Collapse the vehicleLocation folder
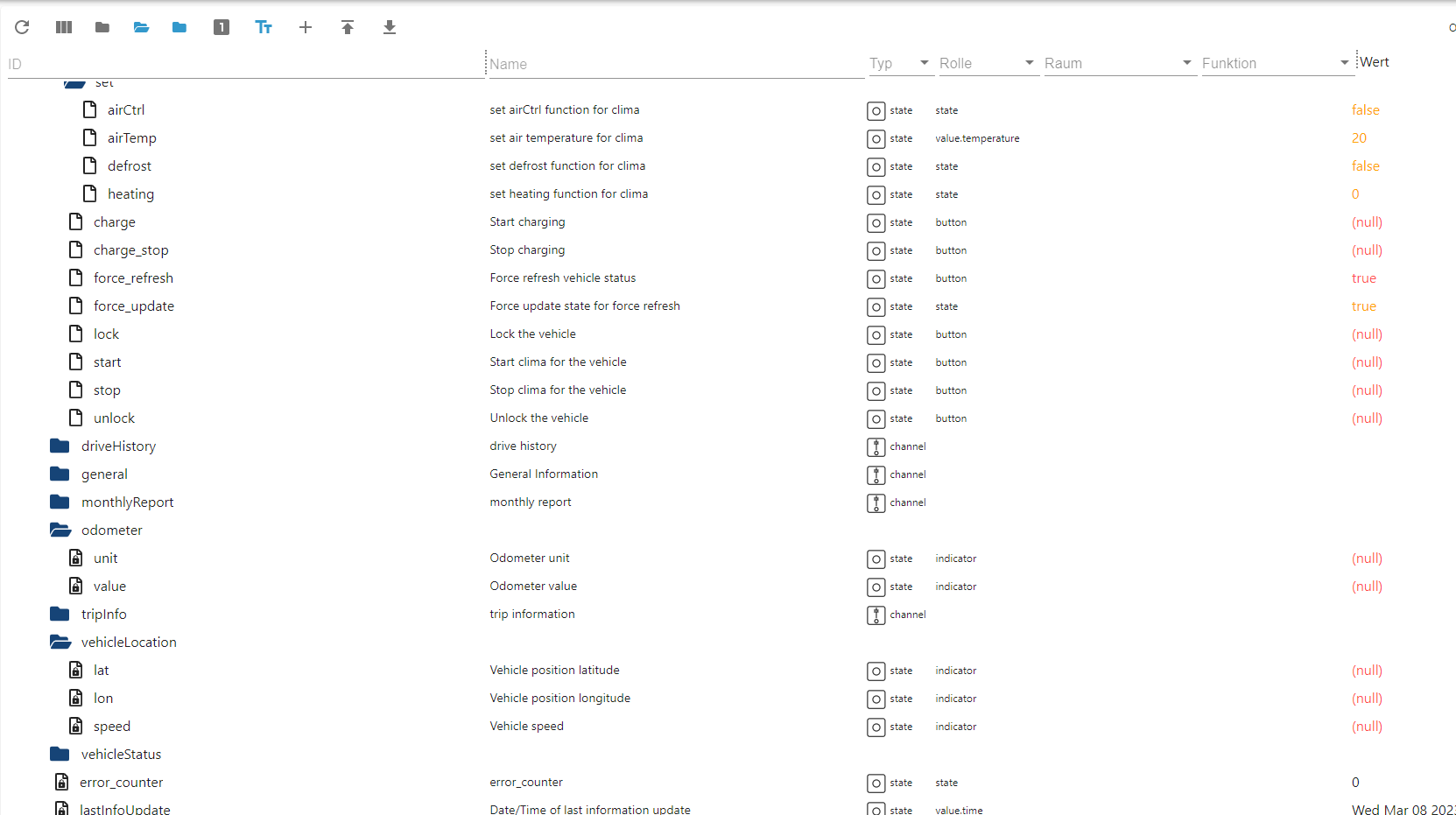 tap(60, 642)
